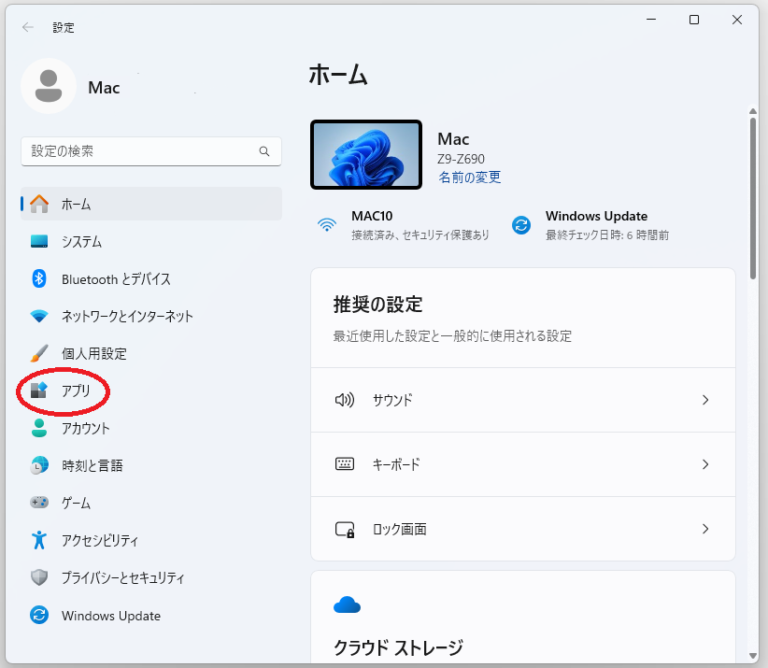Screen dimensions: 768x668
Task: Select the 個人用設定 paintbrush icon
Action: [x=39, y=354]
